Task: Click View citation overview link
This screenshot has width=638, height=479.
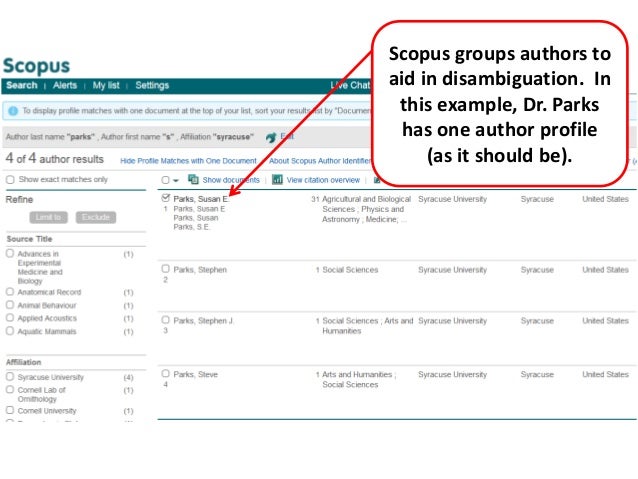Action: pos(323,180)
